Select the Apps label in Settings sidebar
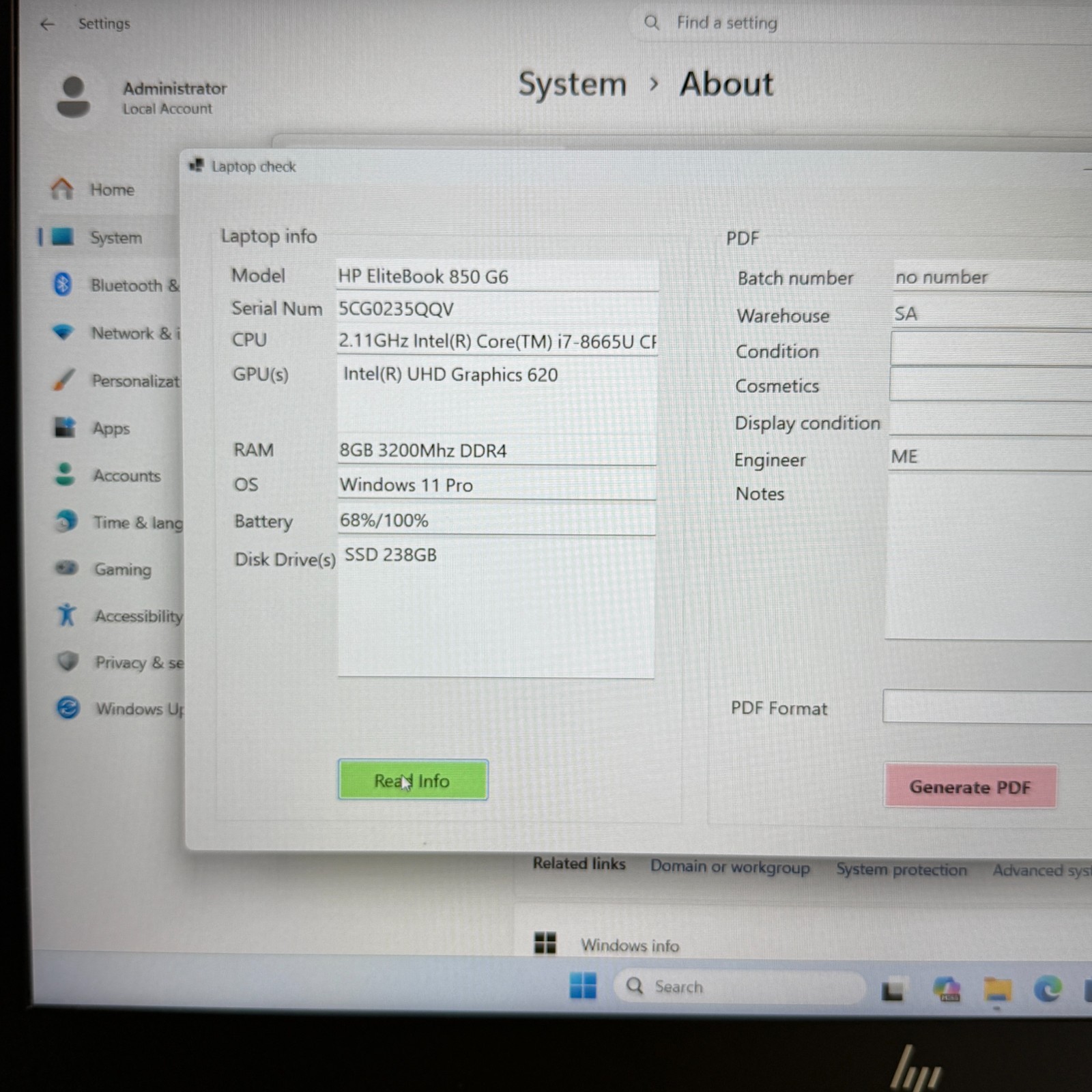Screen dimensions: 1092x1092 point(111,429)
